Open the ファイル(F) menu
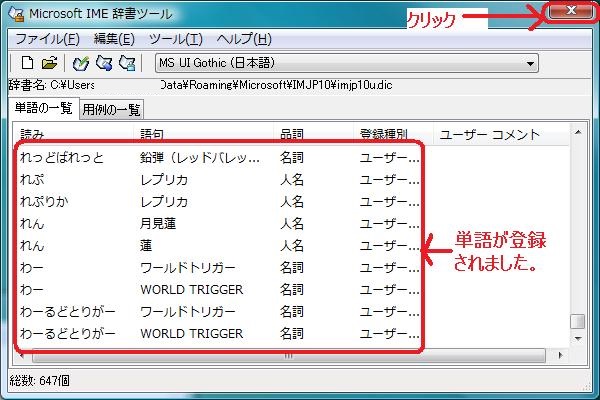 click(x=47, y=39)
